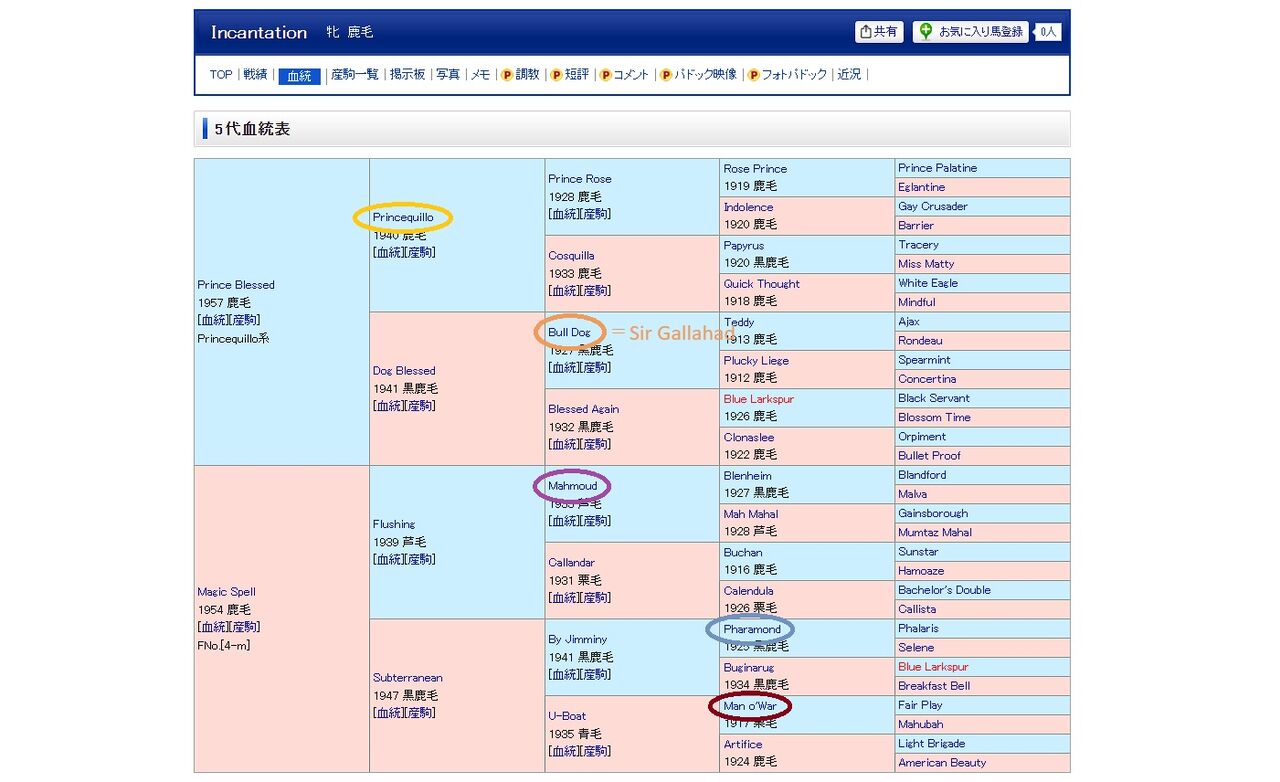1280x782 pixels.
Task: Open the Prince Palatine ancestor link
Action: [938, 168]
